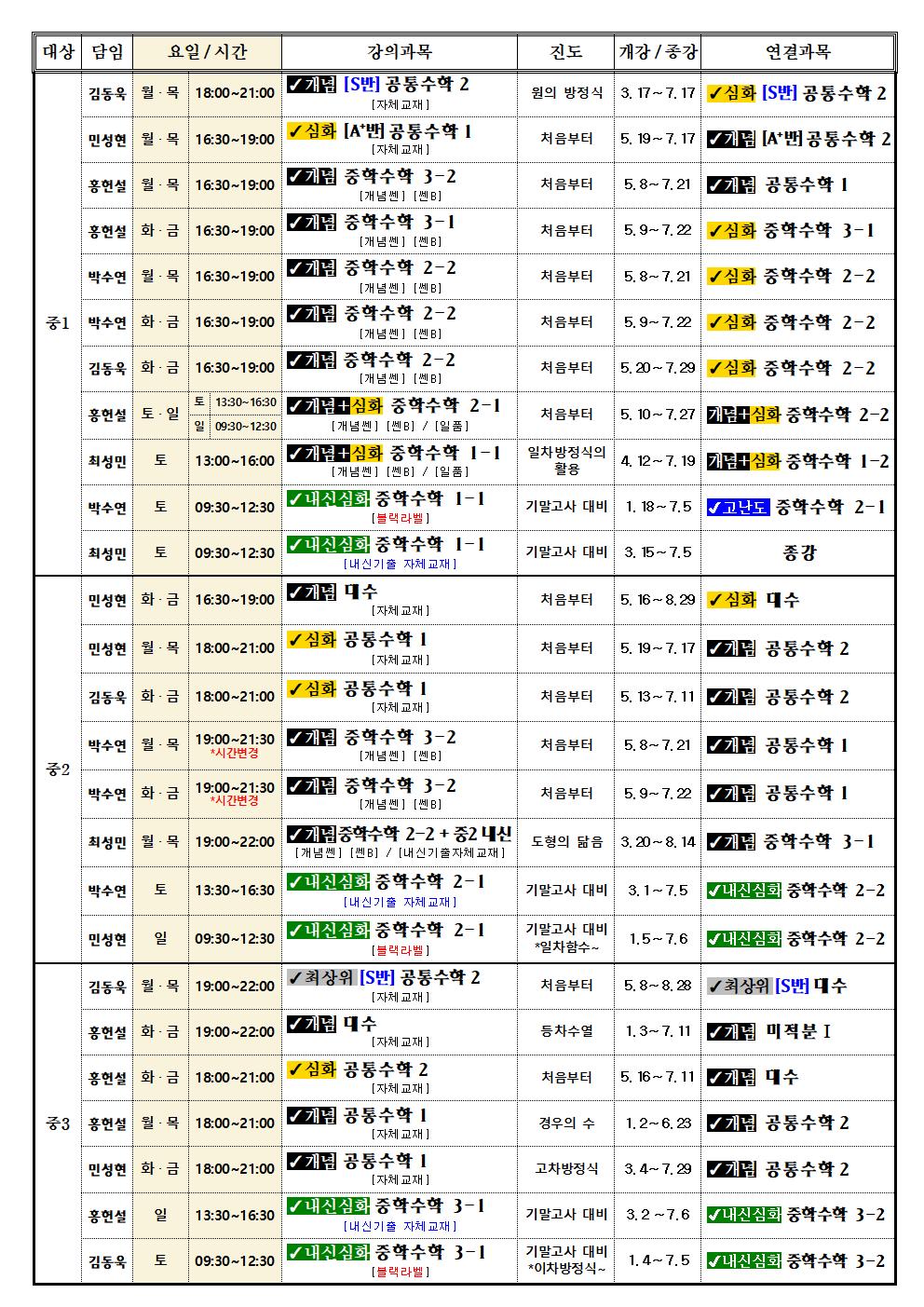Click the '담임' column header
924x1307 pixels.
[x=106, y=52]
